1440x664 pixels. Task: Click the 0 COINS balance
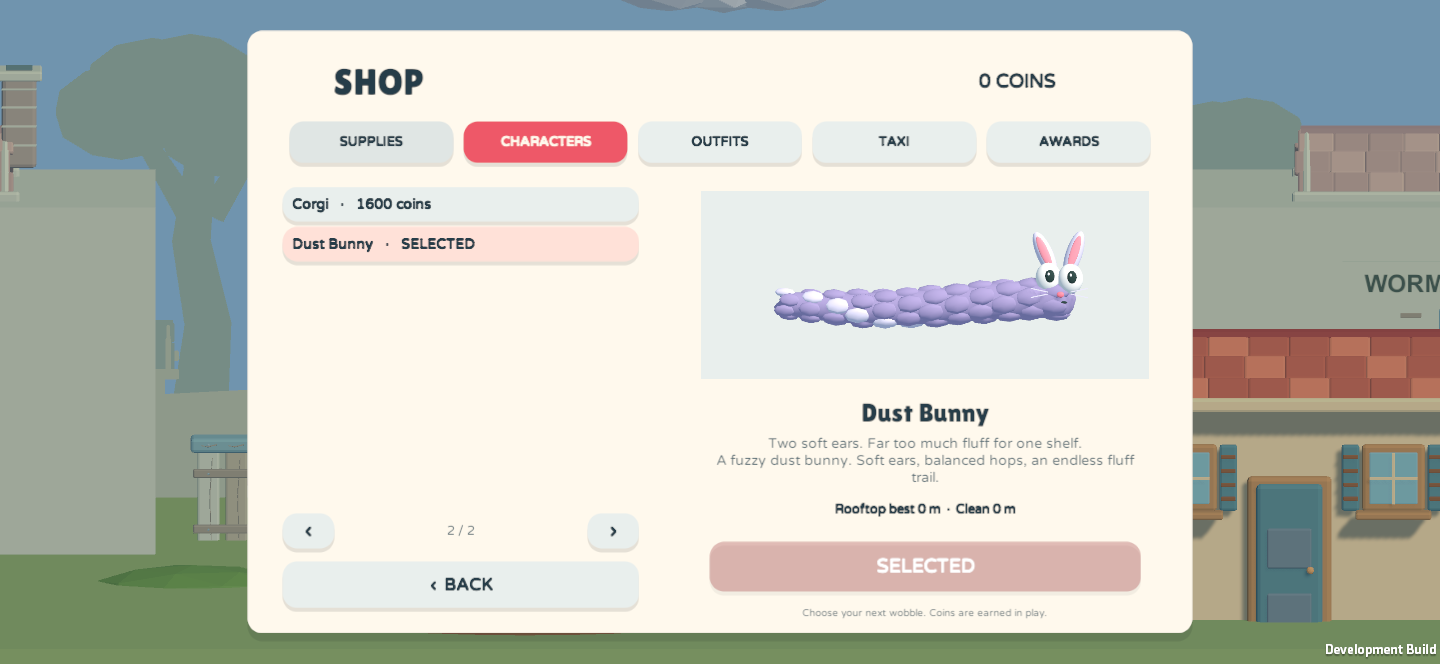coord(1017,81)
